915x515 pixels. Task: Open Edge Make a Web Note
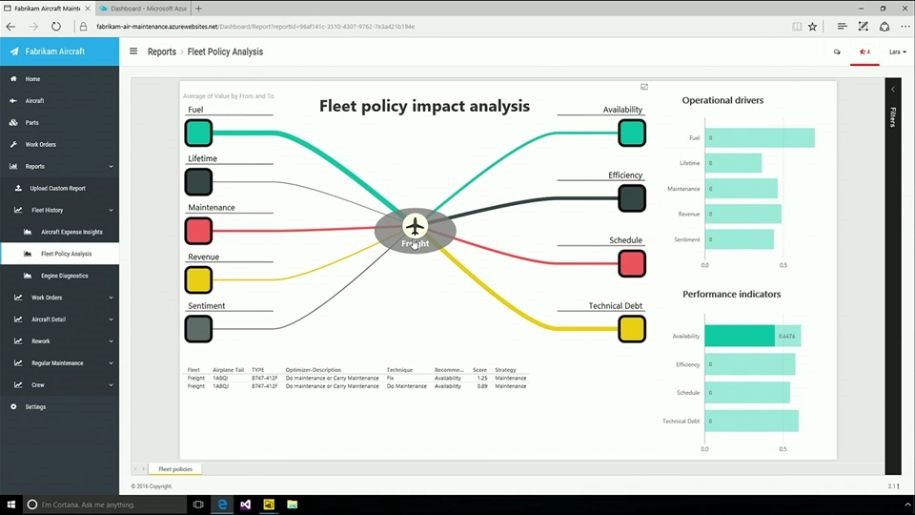[863, 27]
